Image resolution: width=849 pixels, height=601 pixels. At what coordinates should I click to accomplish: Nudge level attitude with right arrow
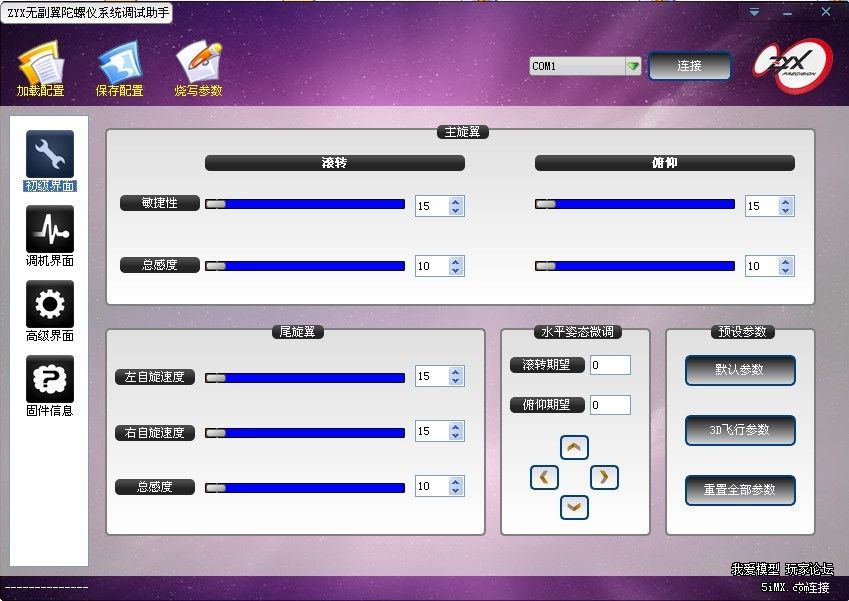coord(604,478)
